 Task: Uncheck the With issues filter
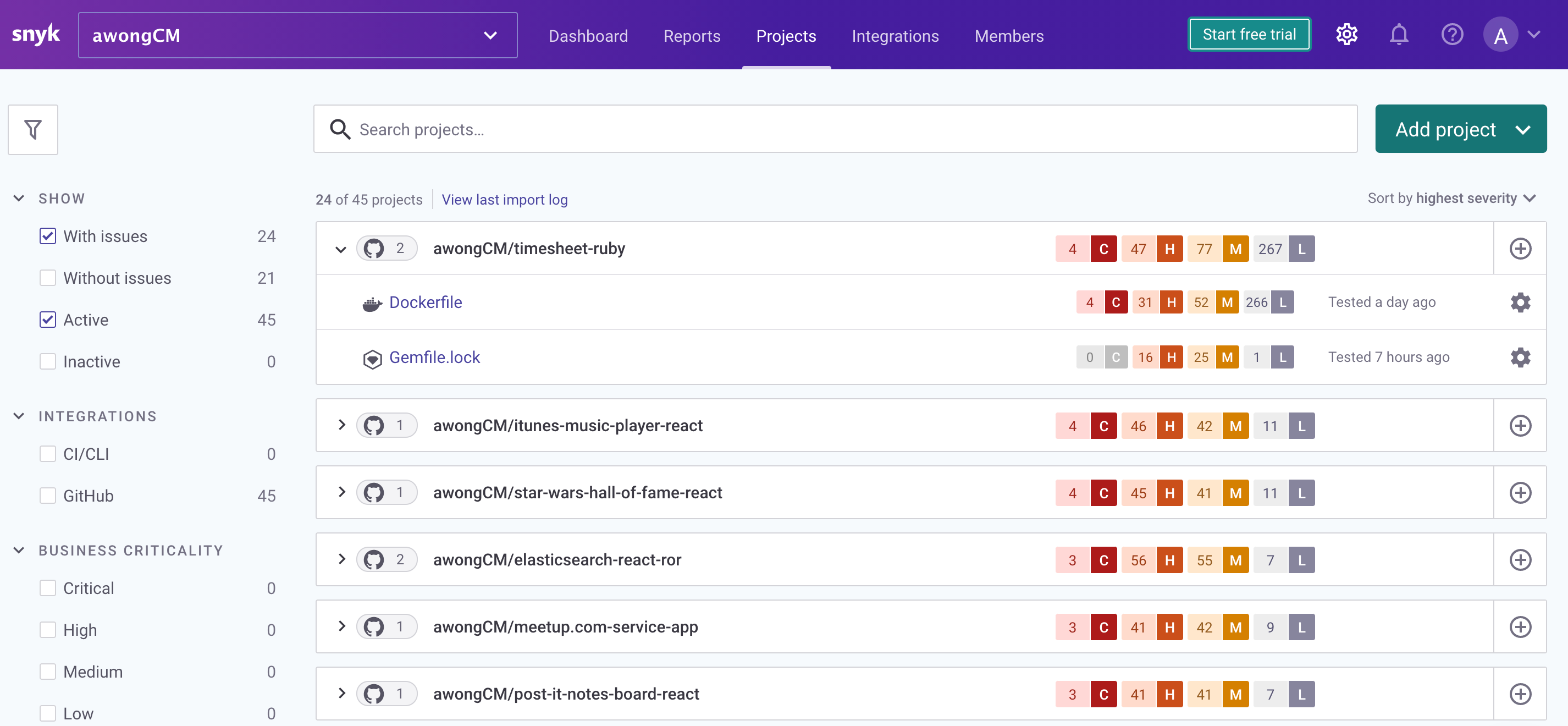click(x=47, y=237)
